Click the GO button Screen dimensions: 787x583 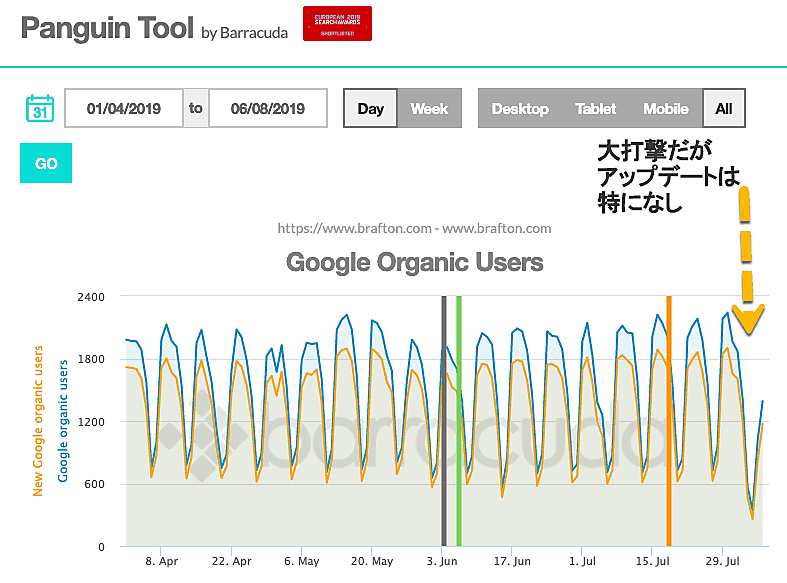(46, 163)
